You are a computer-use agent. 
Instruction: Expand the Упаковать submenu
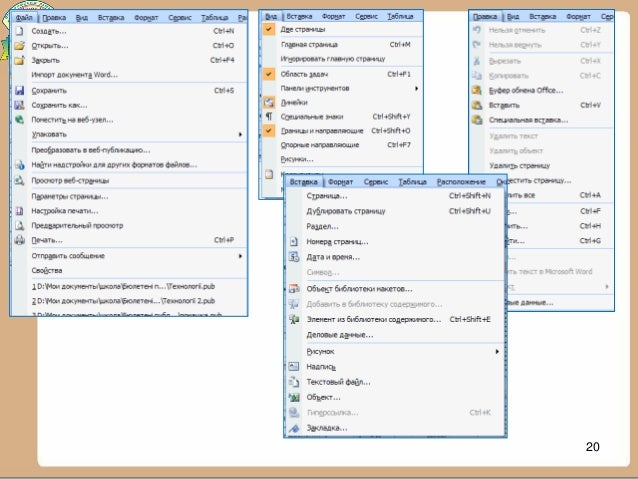240,134
